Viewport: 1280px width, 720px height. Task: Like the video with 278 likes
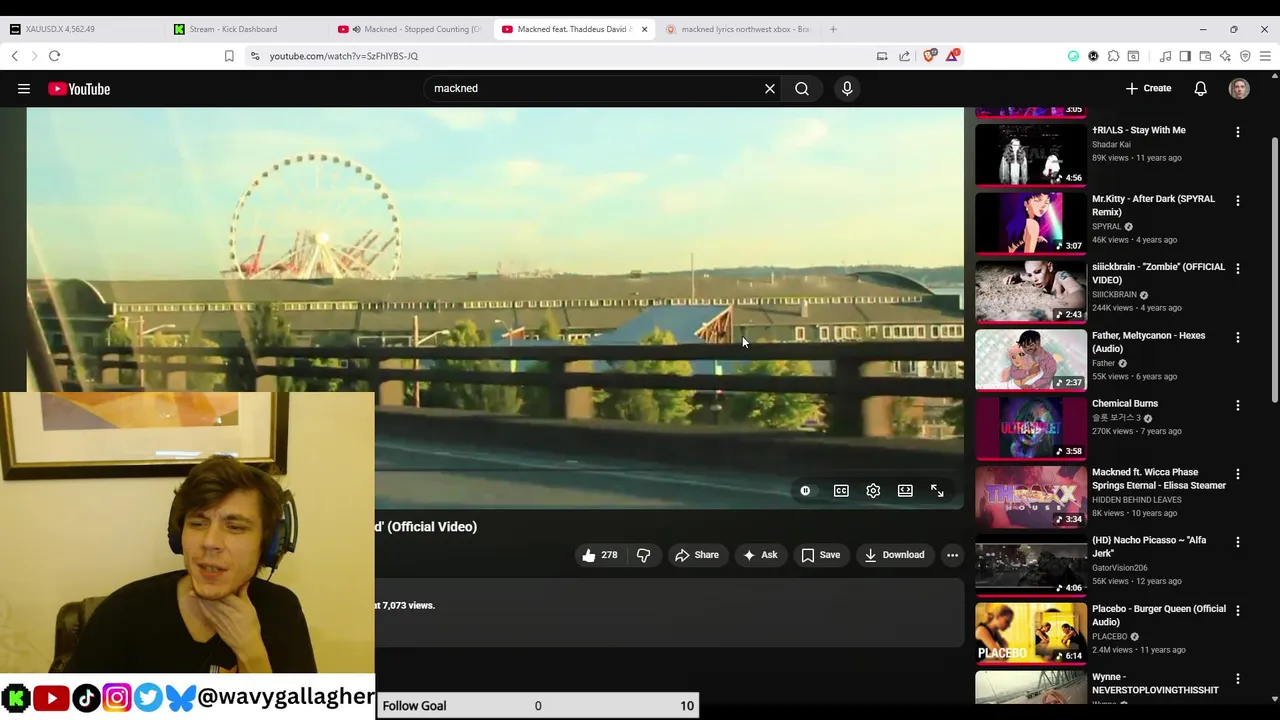[599, 555]
